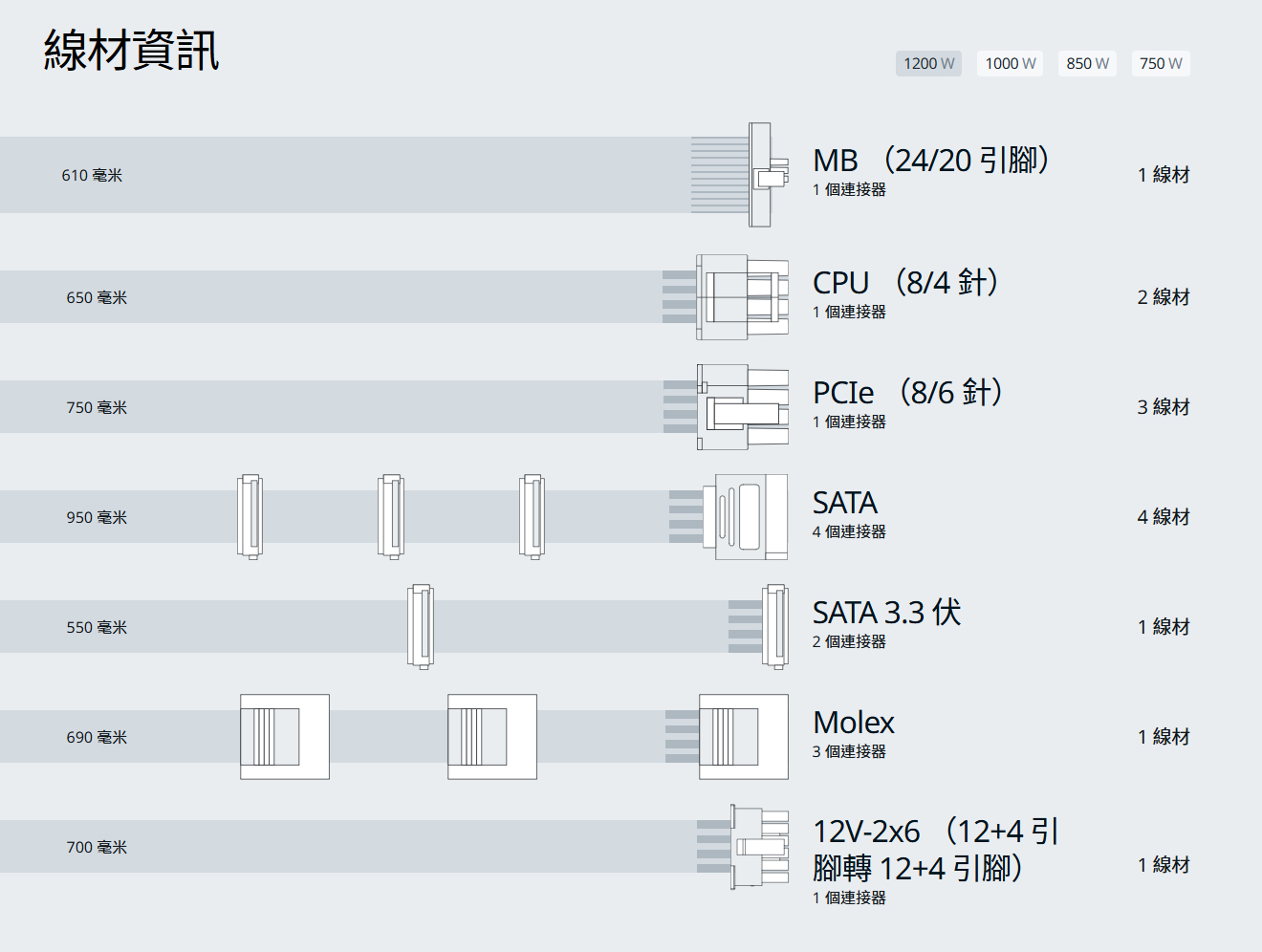Image resolution: width=1262 pixels, height=952 pixels.
Task: Switch to the 750 W tab
Action: (x=1161, y=64)
